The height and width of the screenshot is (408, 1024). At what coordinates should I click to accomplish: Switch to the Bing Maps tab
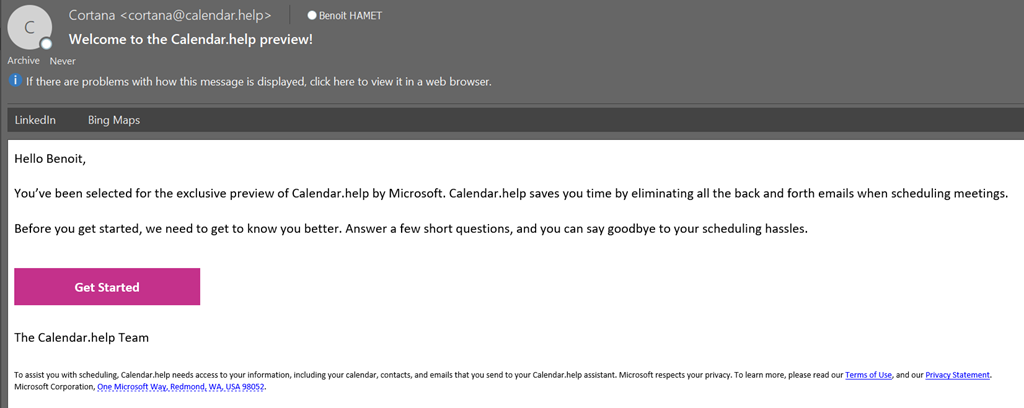coord(114,120)
